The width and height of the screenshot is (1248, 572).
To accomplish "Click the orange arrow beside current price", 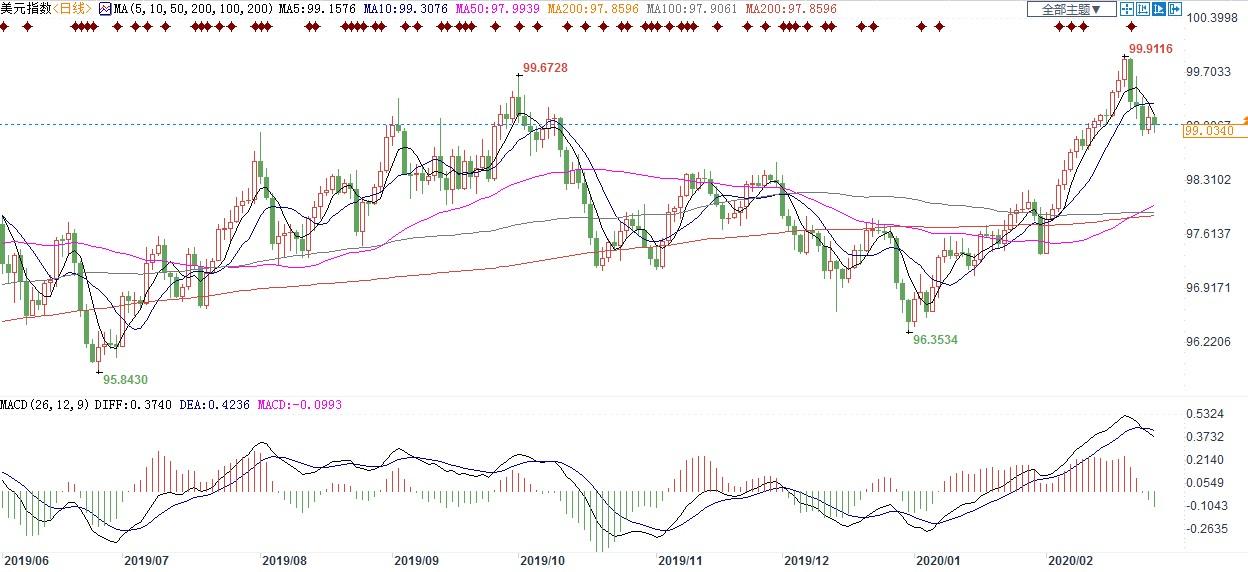I will (1244, 121).
